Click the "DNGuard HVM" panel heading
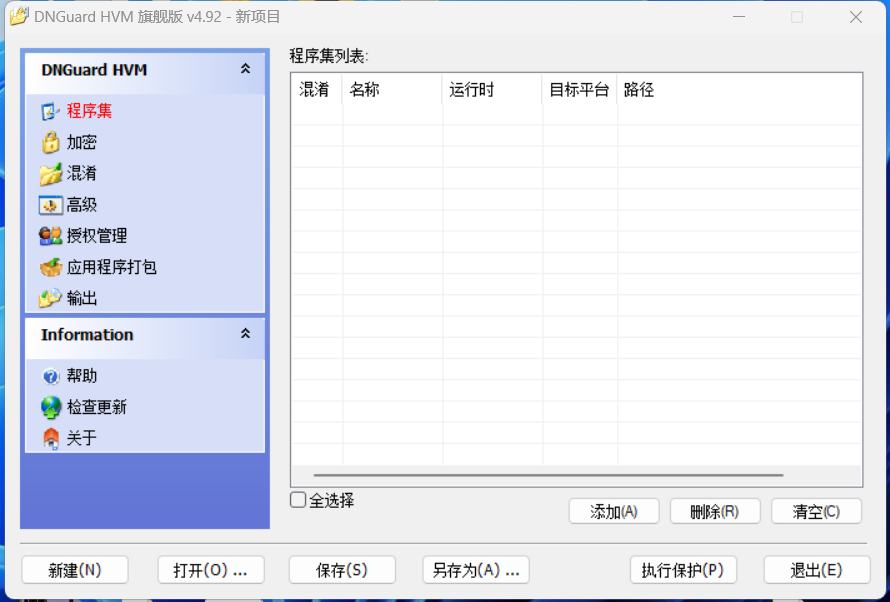The width and height of the screenshot is (890, 602). tap(94, 70)
